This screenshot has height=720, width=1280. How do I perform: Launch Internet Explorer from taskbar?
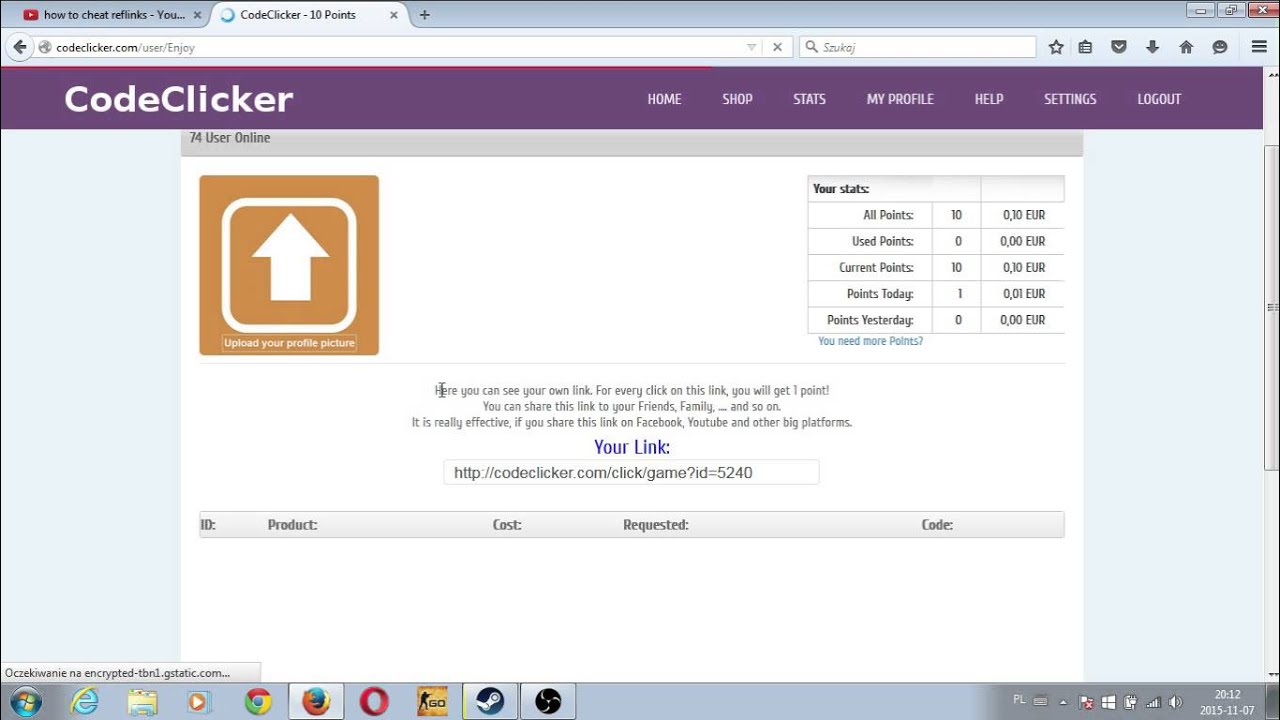(x=85, y=702)
